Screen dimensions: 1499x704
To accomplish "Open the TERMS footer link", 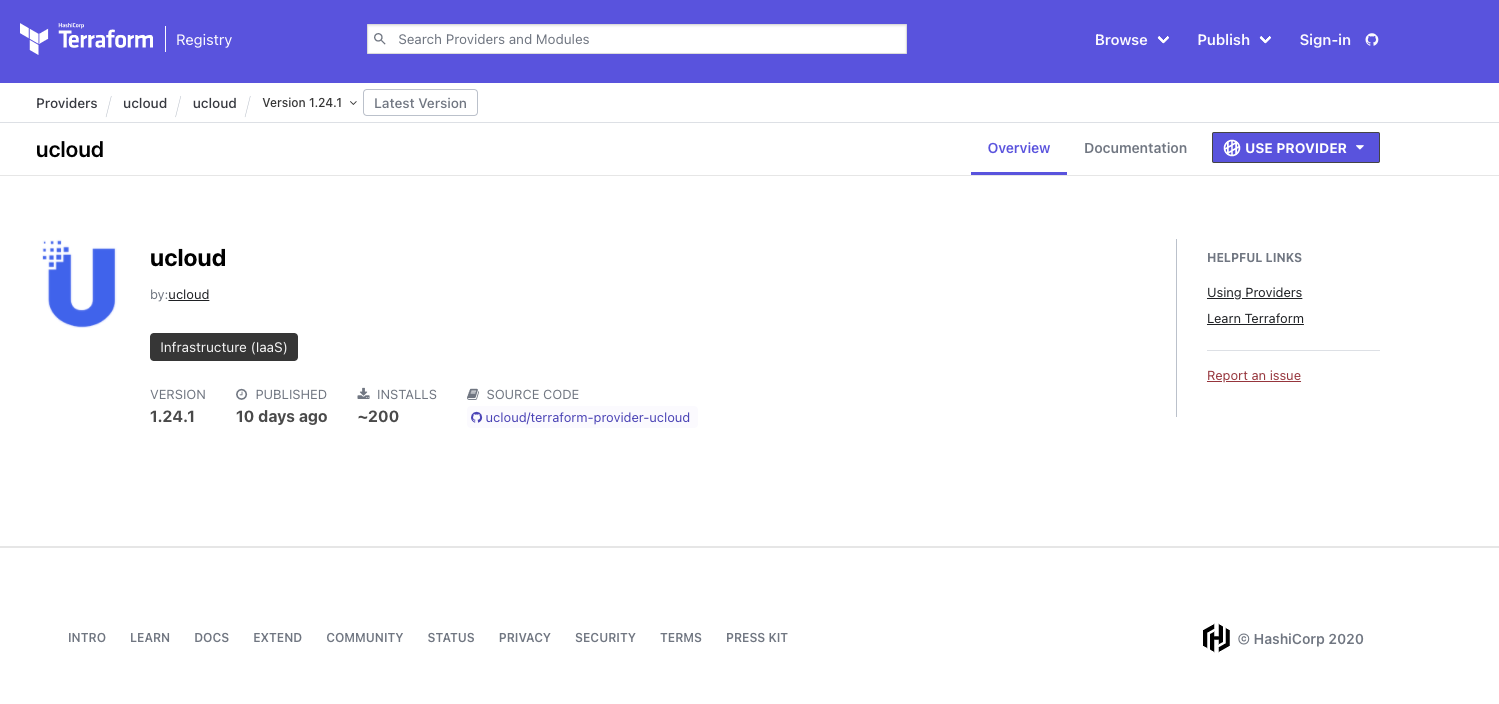I will (x=681, y=638).
